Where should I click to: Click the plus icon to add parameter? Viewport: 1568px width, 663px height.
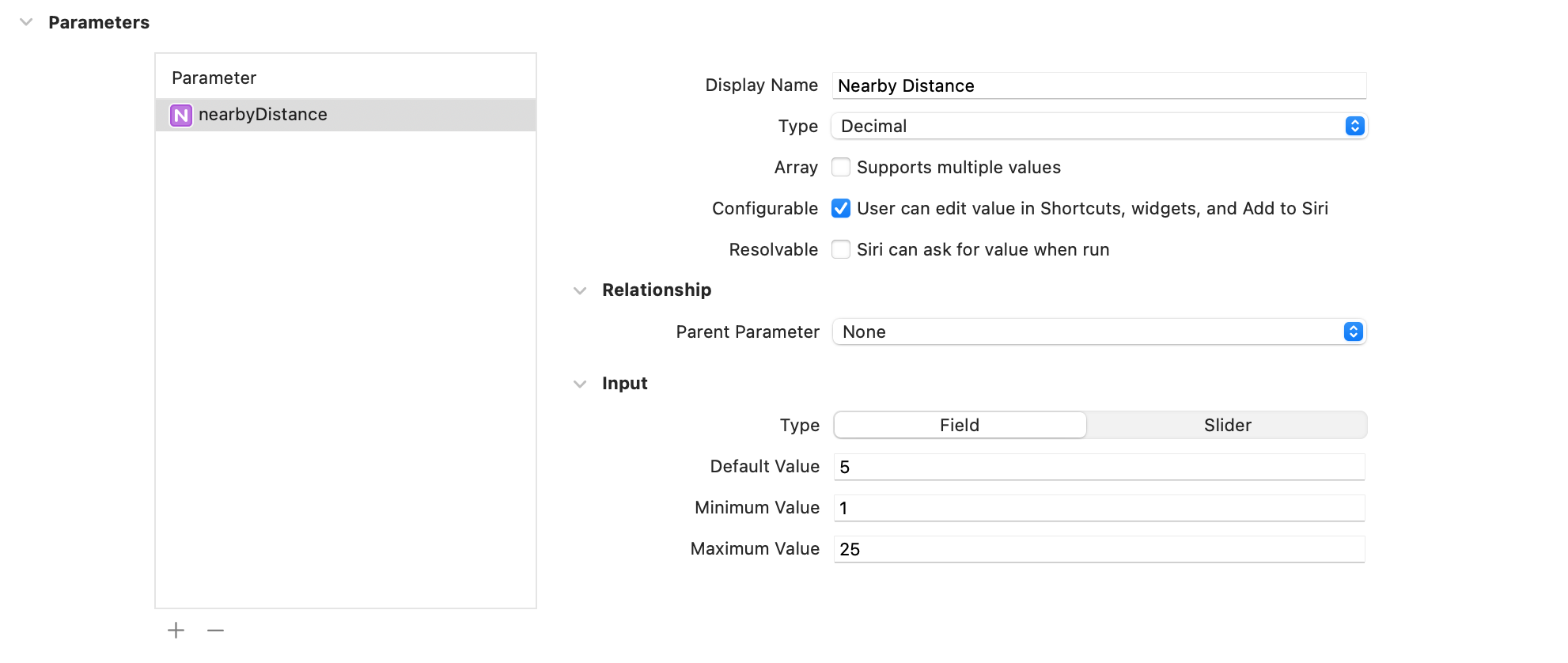point(176,630)
